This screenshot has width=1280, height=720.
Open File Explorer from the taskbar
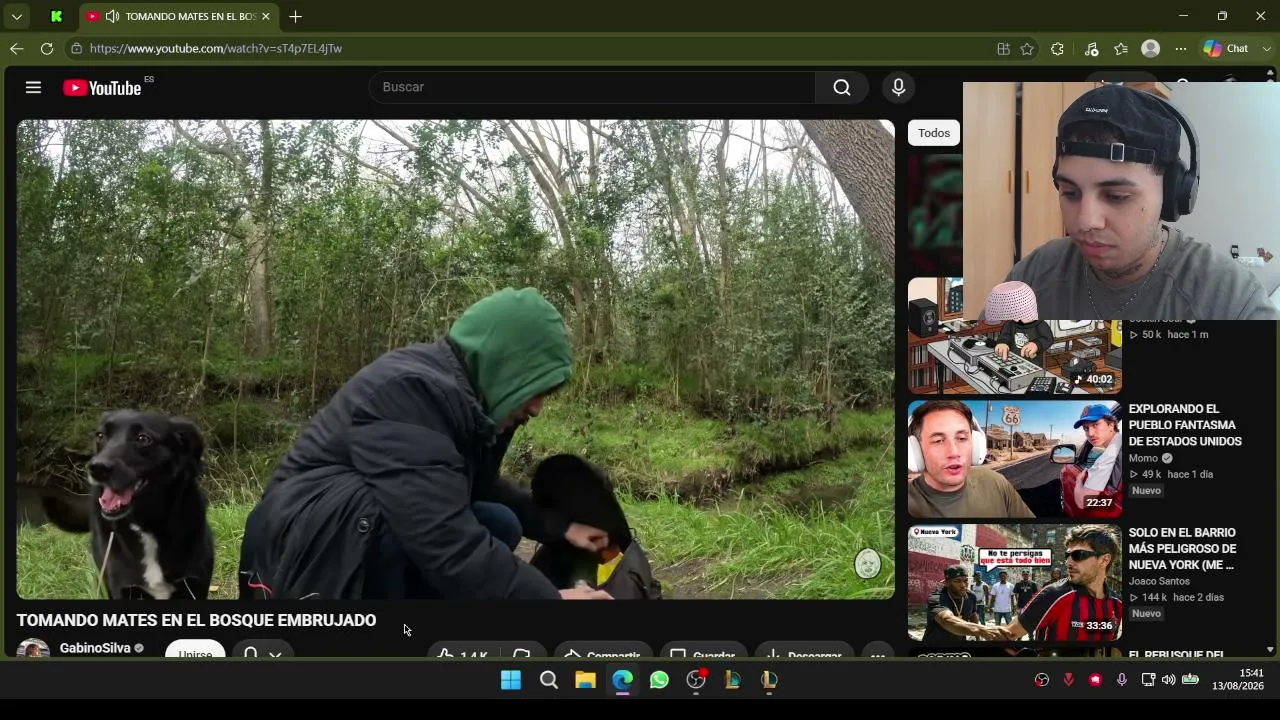click(x=585, y=680)
